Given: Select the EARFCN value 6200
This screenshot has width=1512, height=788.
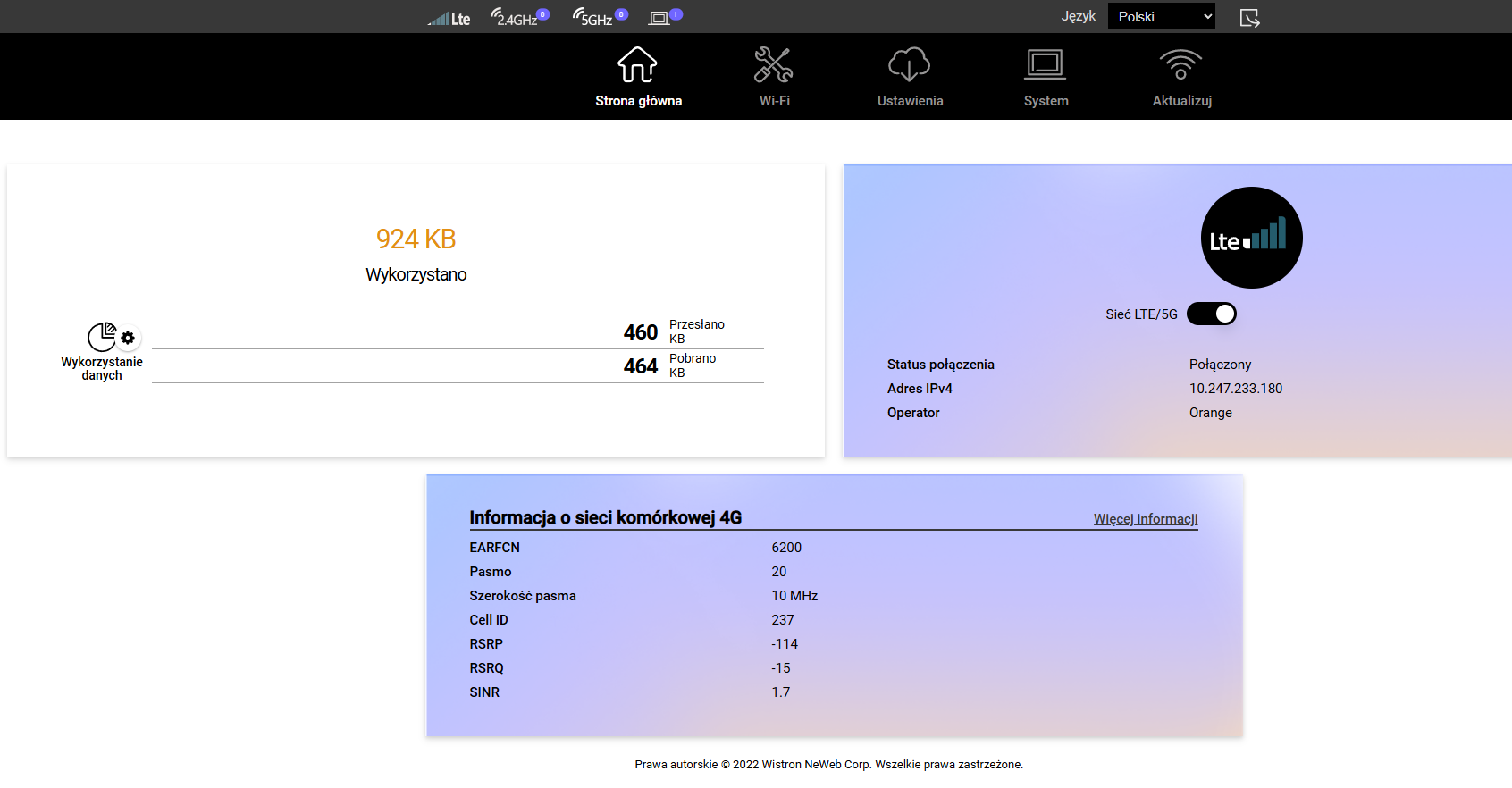Looking at the screenshot, I should 786,548.
